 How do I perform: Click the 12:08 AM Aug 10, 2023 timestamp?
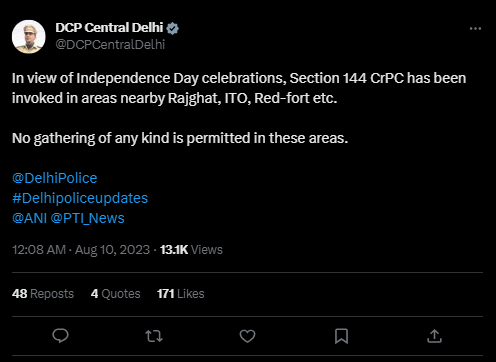click(81, 250)
